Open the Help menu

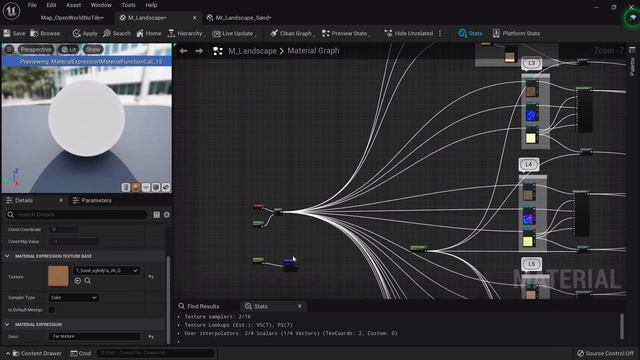pos(151,5)
